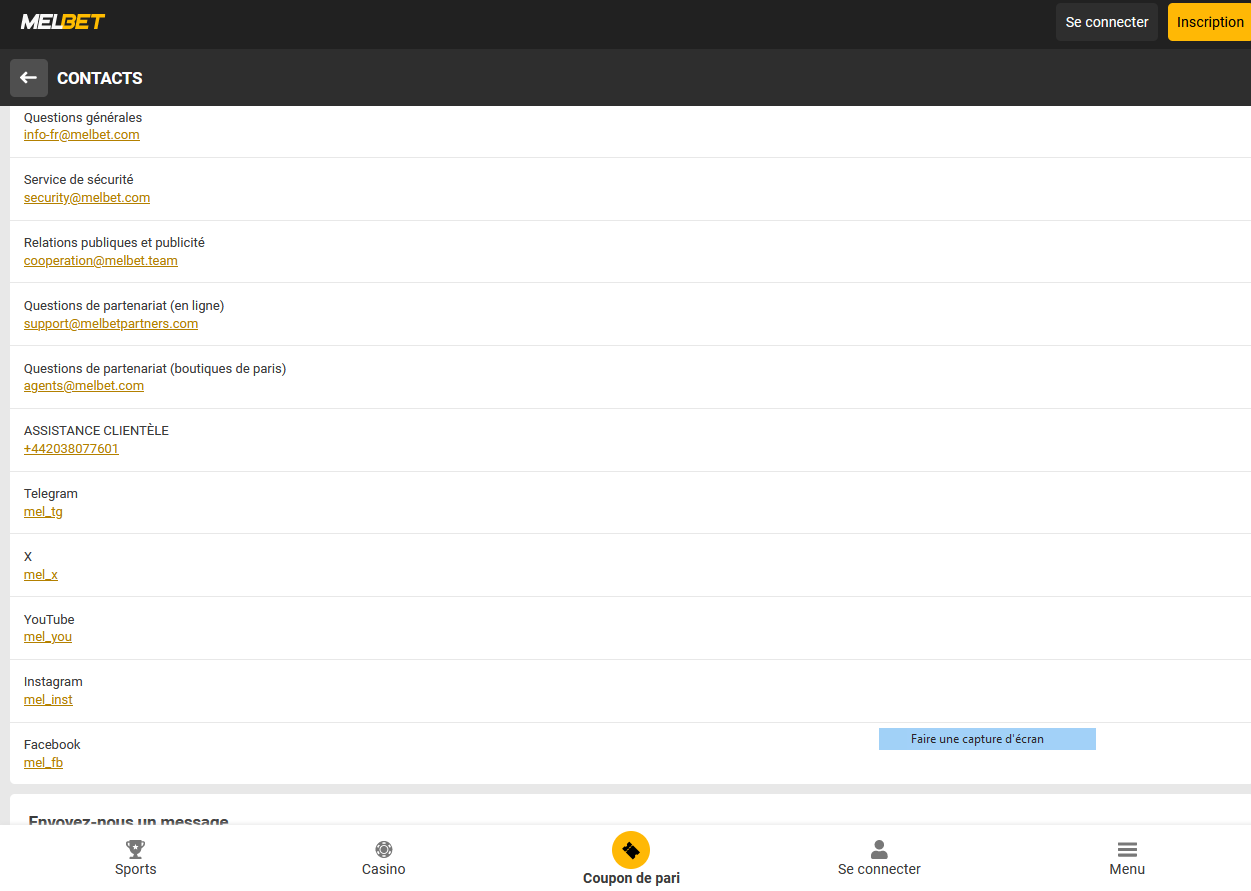Click the ASSISTANCE CLIENTÈLE heading
Screen dimensions: 1251x891
(96, 431)
